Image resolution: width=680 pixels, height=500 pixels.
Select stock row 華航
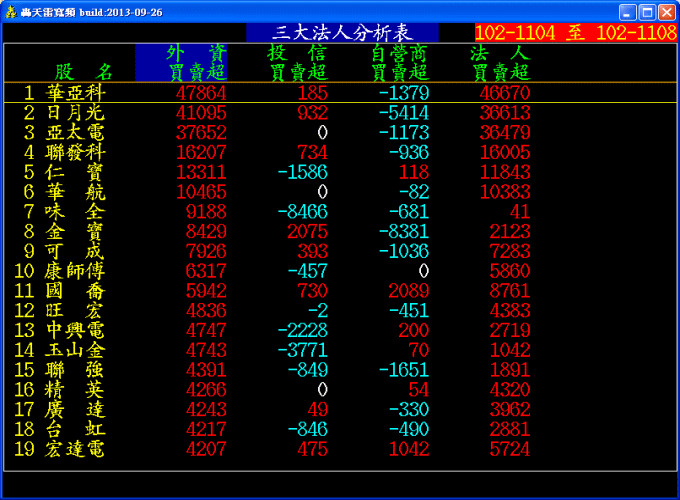(x=340, y=192)
